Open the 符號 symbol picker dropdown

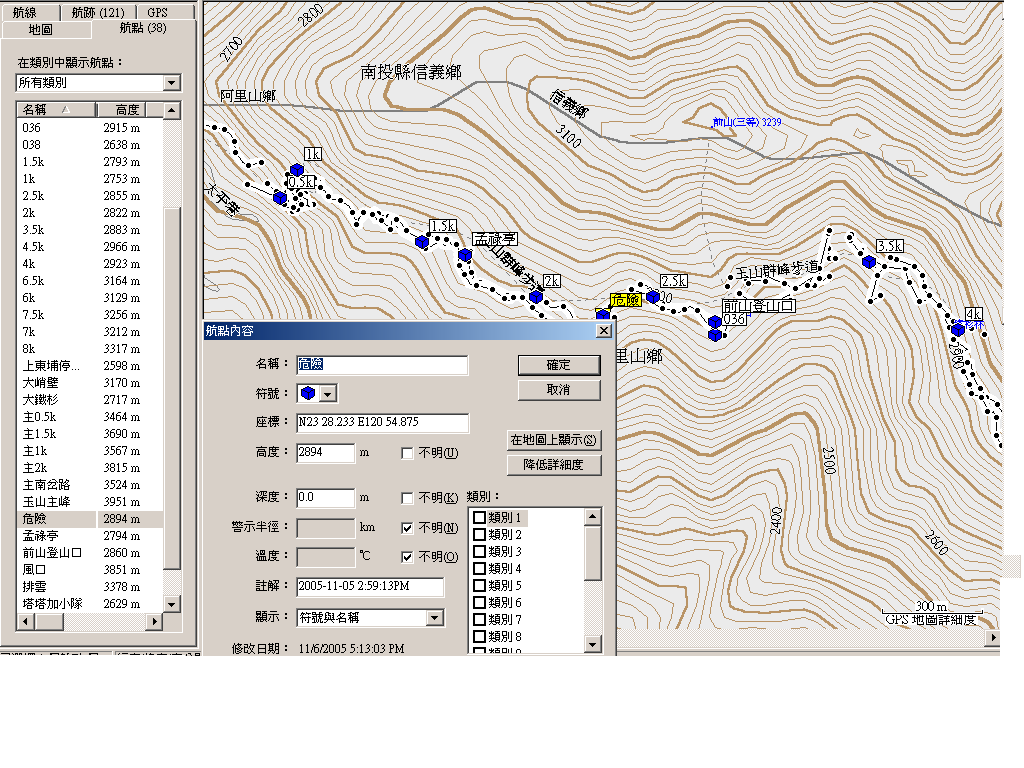tap(328, 394)
